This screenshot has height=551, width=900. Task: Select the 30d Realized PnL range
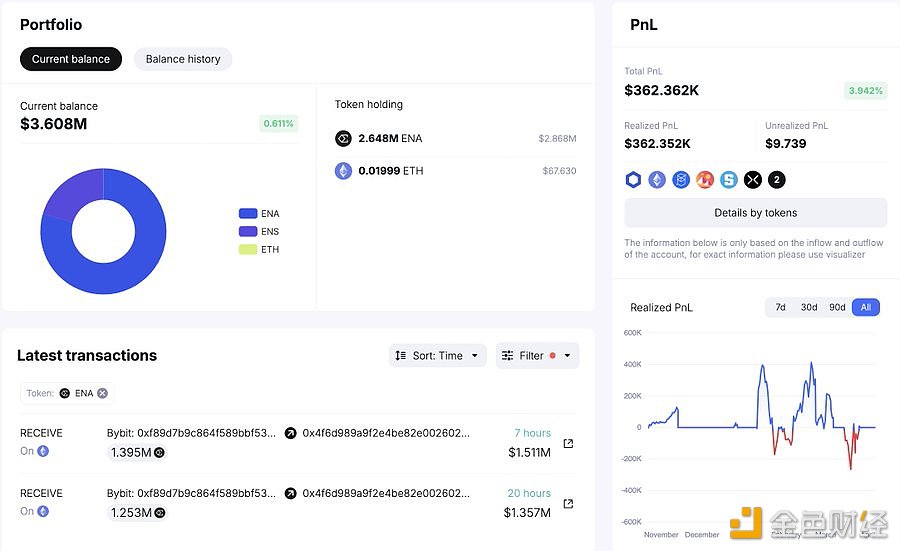[x=808, y=307]
